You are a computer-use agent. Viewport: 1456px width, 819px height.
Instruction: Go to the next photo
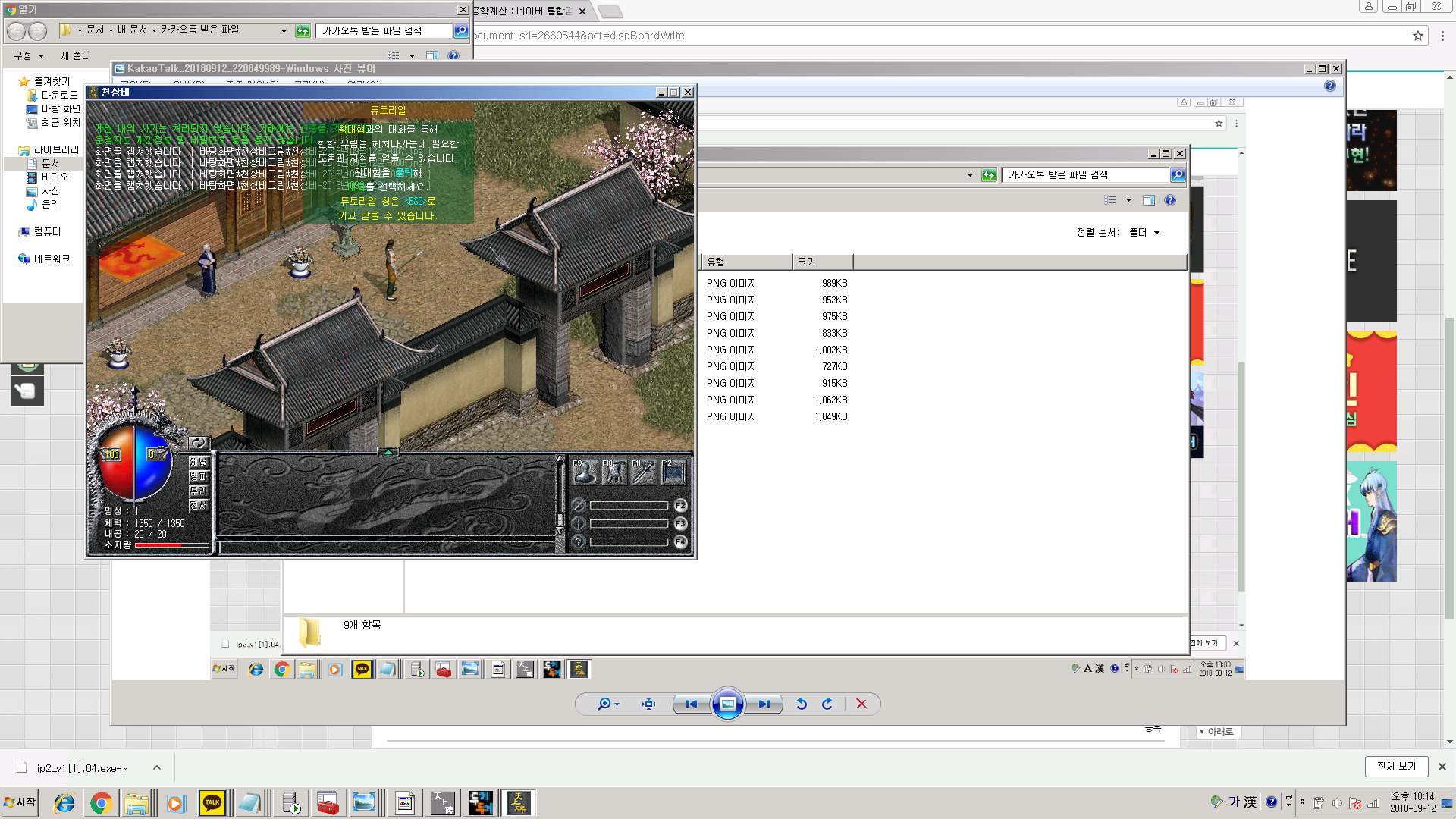764,704
